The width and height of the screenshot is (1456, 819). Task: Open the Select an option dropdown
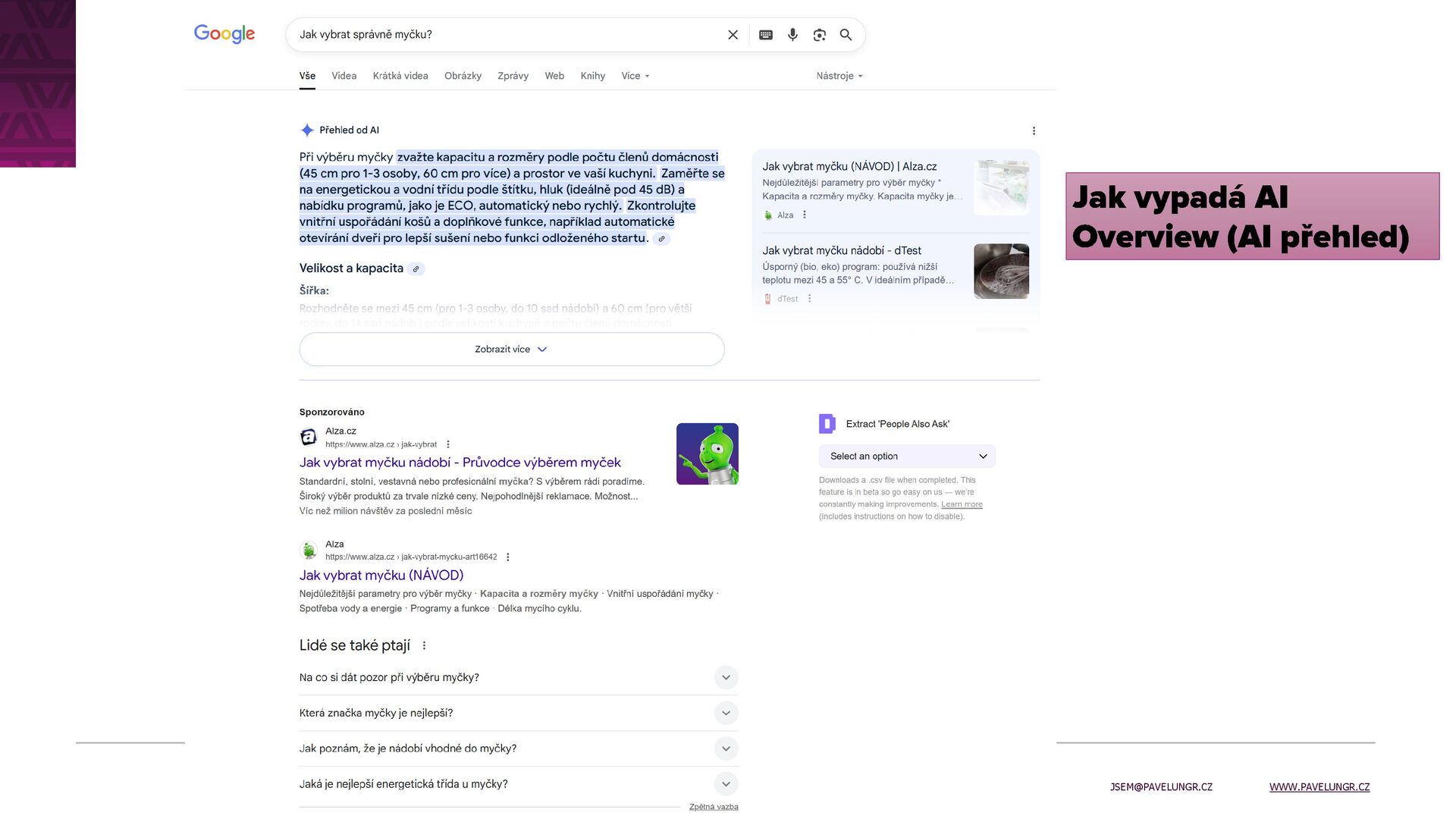[x=907, y=456]
